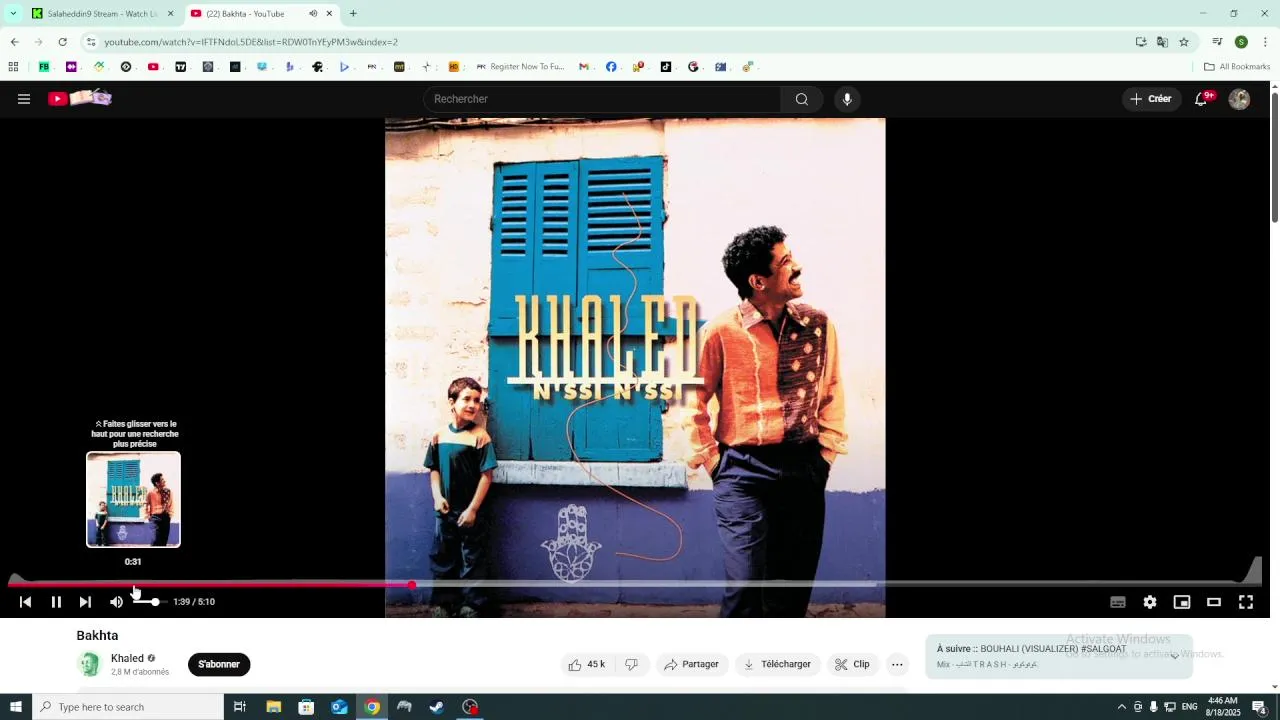1280x720 pixels.
Task: Click the S'abonner subscribe button
Action: coord(219,664)
